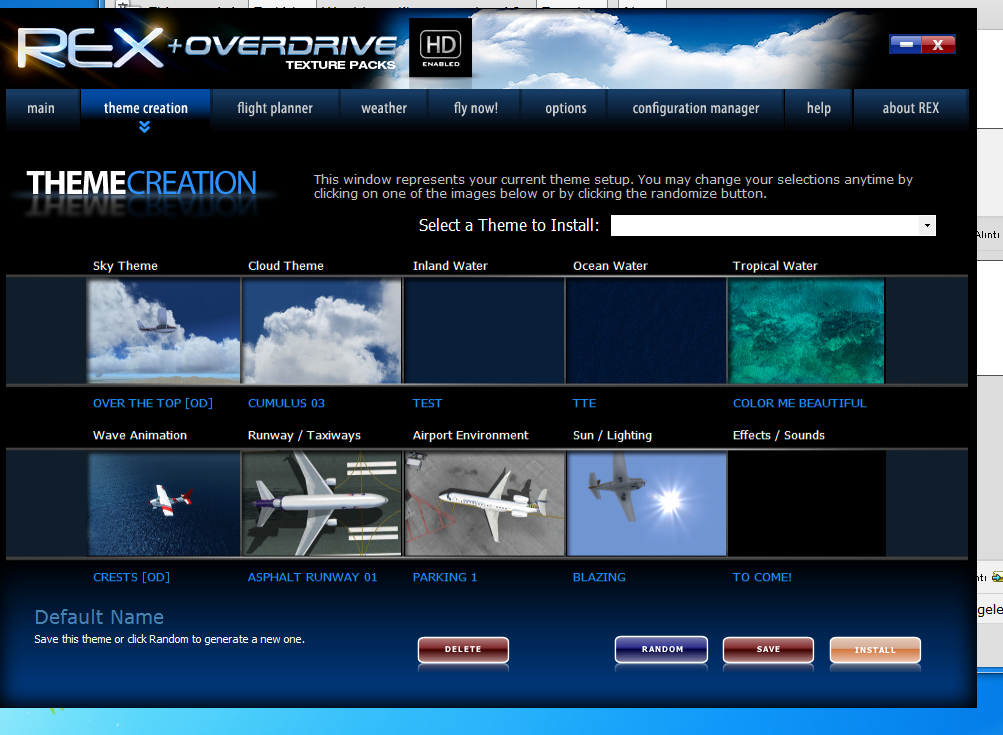This screenshot has width=1003, height=735.
Task: Click the CRESTS [OD] label
Action: (131, 578)
